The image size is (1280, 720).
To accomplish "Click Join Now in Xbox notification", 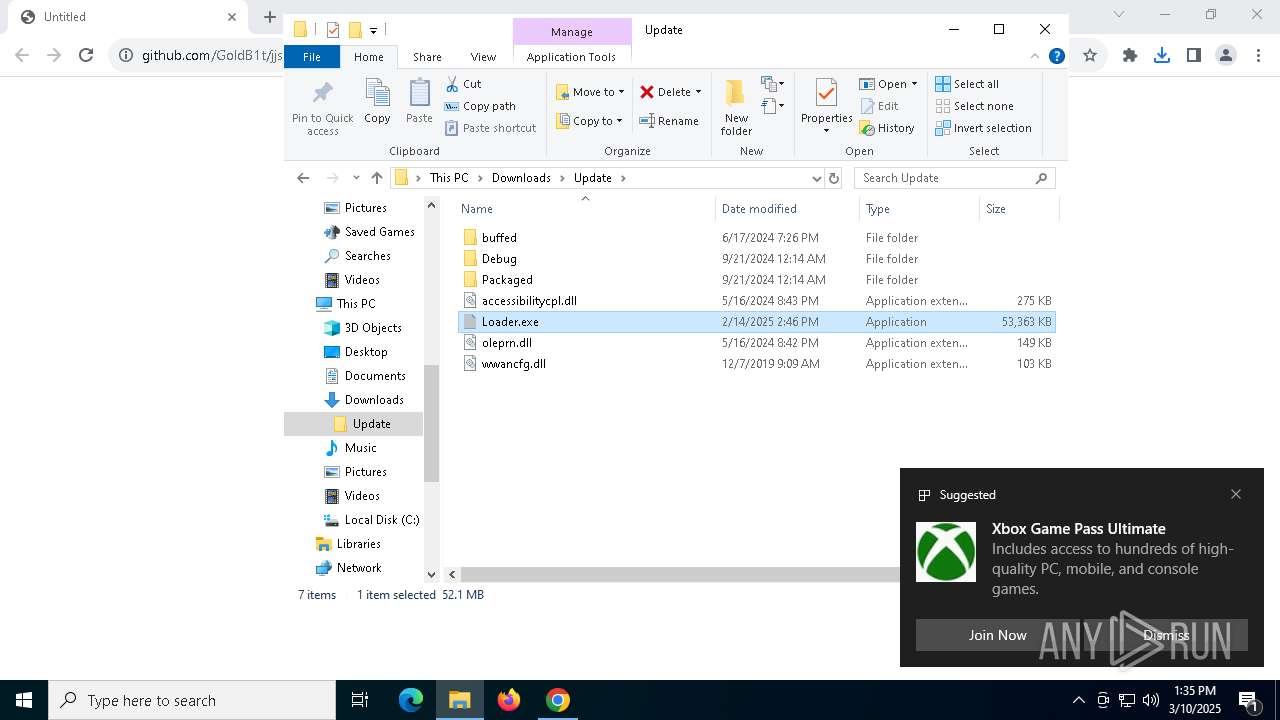I will [997, 635].
